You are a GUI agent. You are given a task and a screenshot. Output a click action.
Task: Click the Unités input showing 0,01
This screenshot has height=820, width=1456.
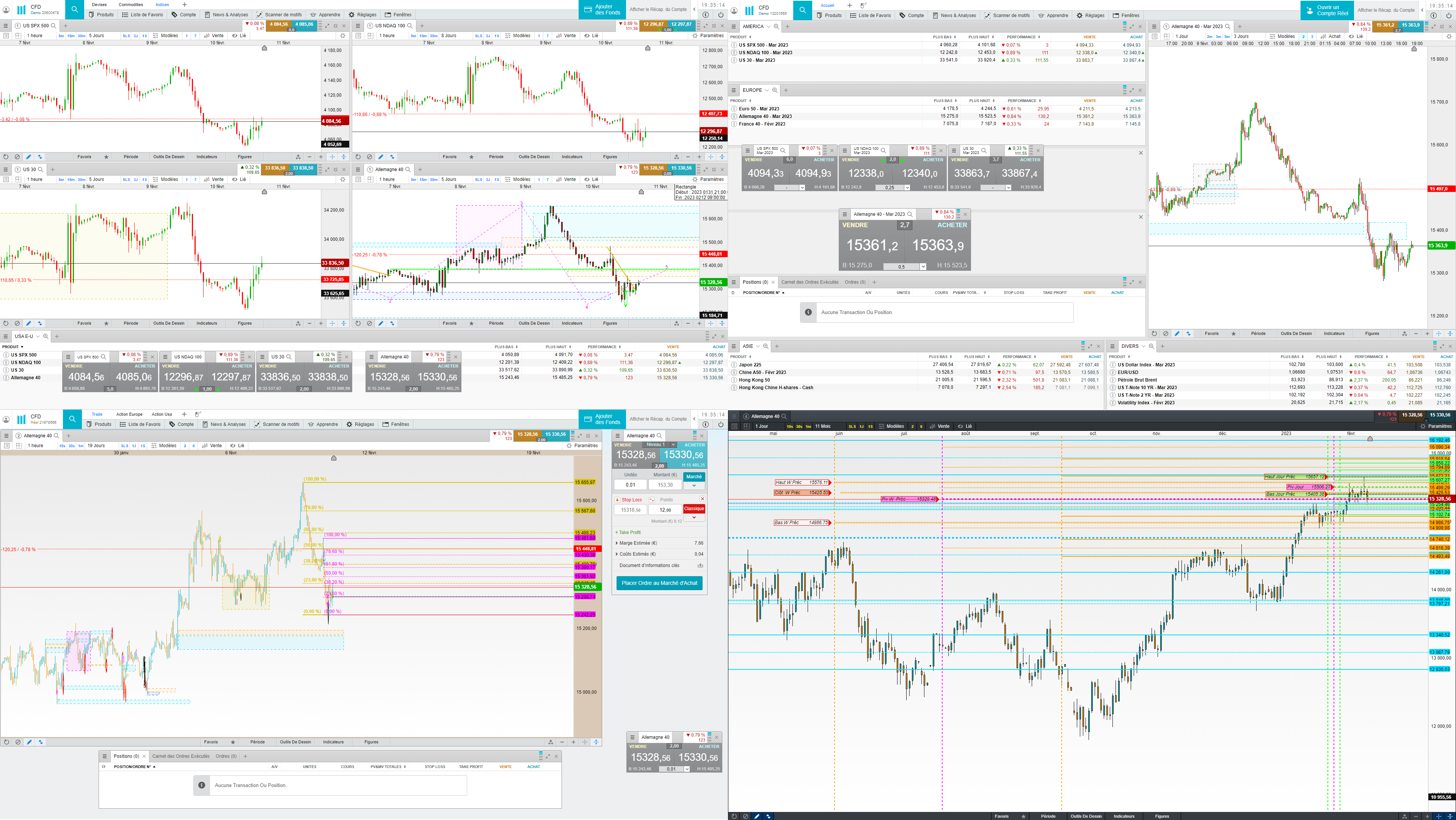coord(630,485)
